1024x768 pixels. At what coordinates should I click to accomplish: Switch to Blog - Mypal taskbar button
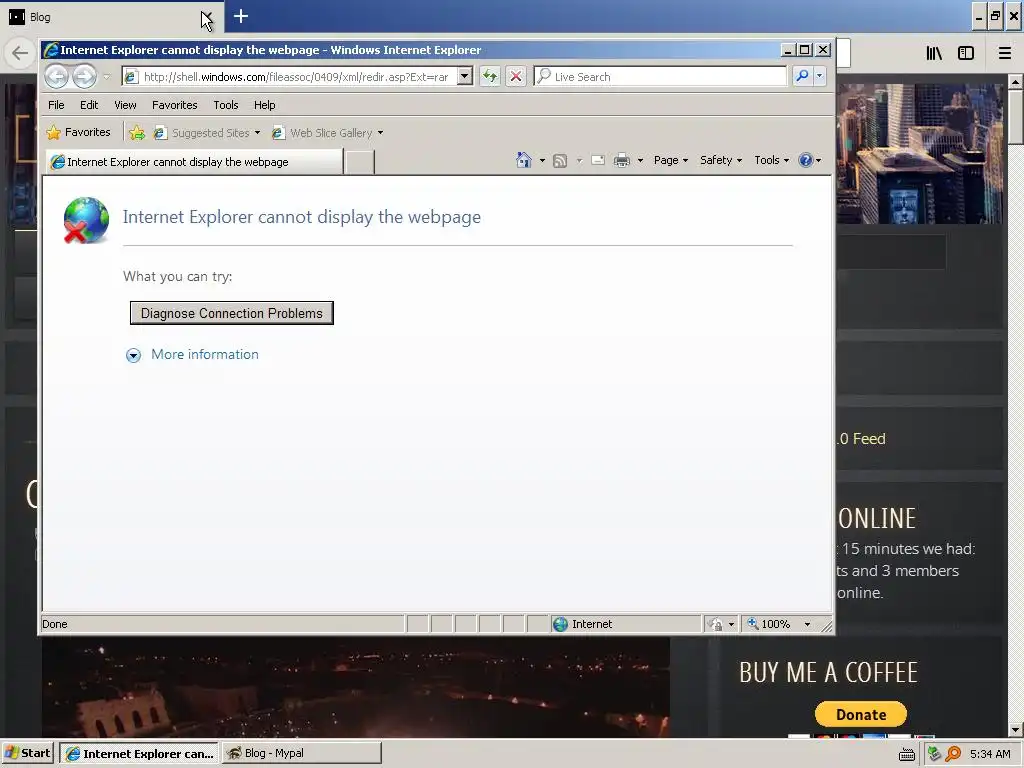[x=301, y=753]
